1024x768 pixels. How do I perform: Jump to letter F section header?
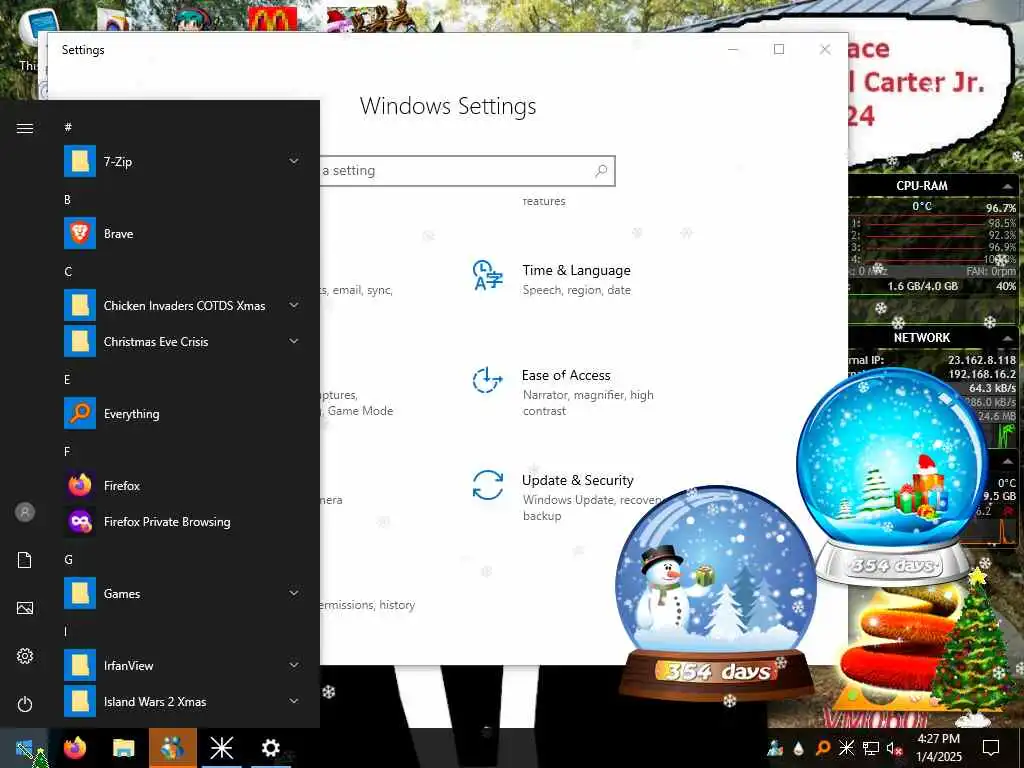(x=67, y=451)
